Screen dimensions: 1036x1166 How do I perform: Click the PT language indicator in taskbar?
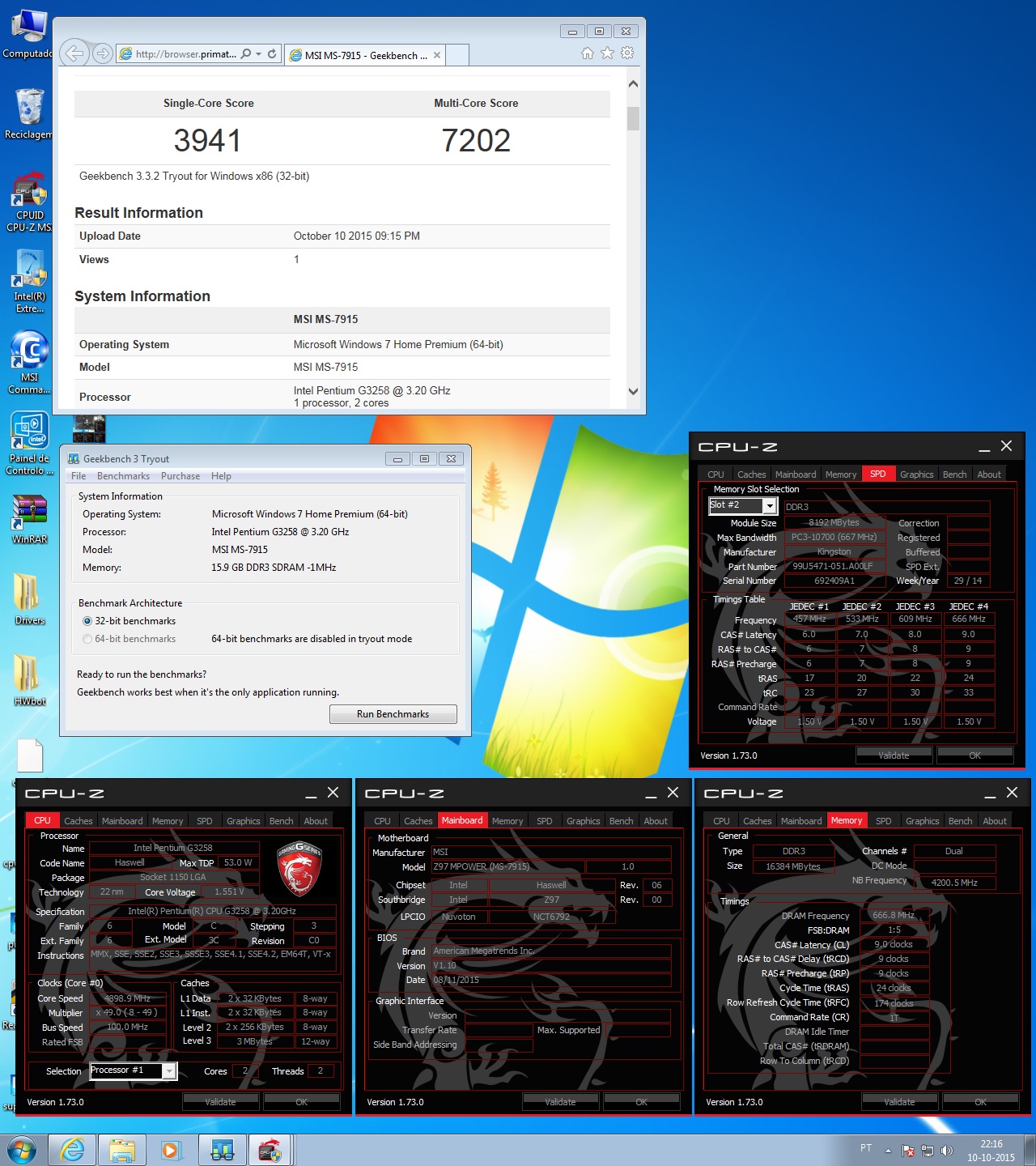(866, 1148)
